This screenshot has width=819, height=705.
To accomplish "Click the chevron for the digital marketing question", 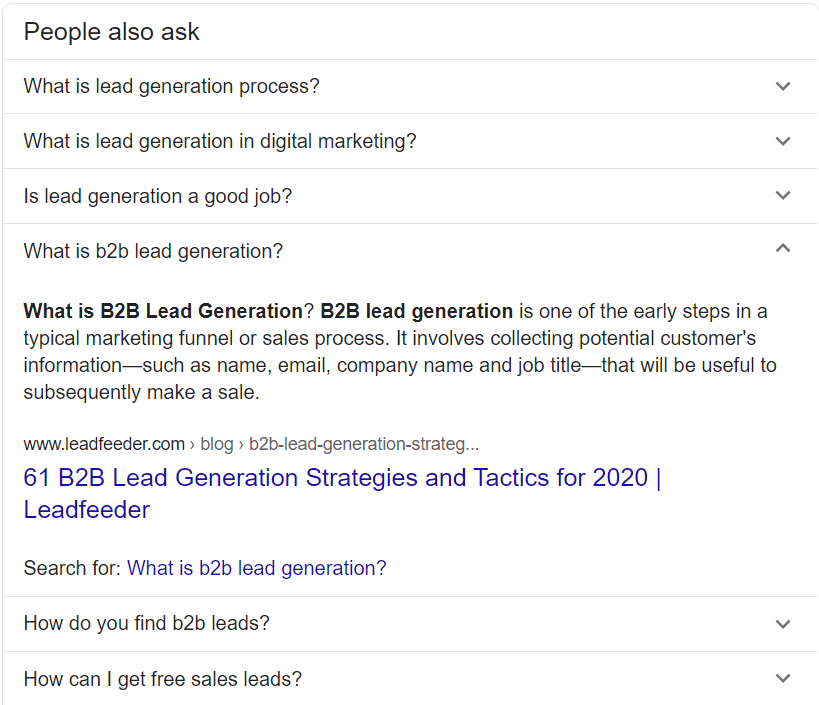I will (783, 141).
